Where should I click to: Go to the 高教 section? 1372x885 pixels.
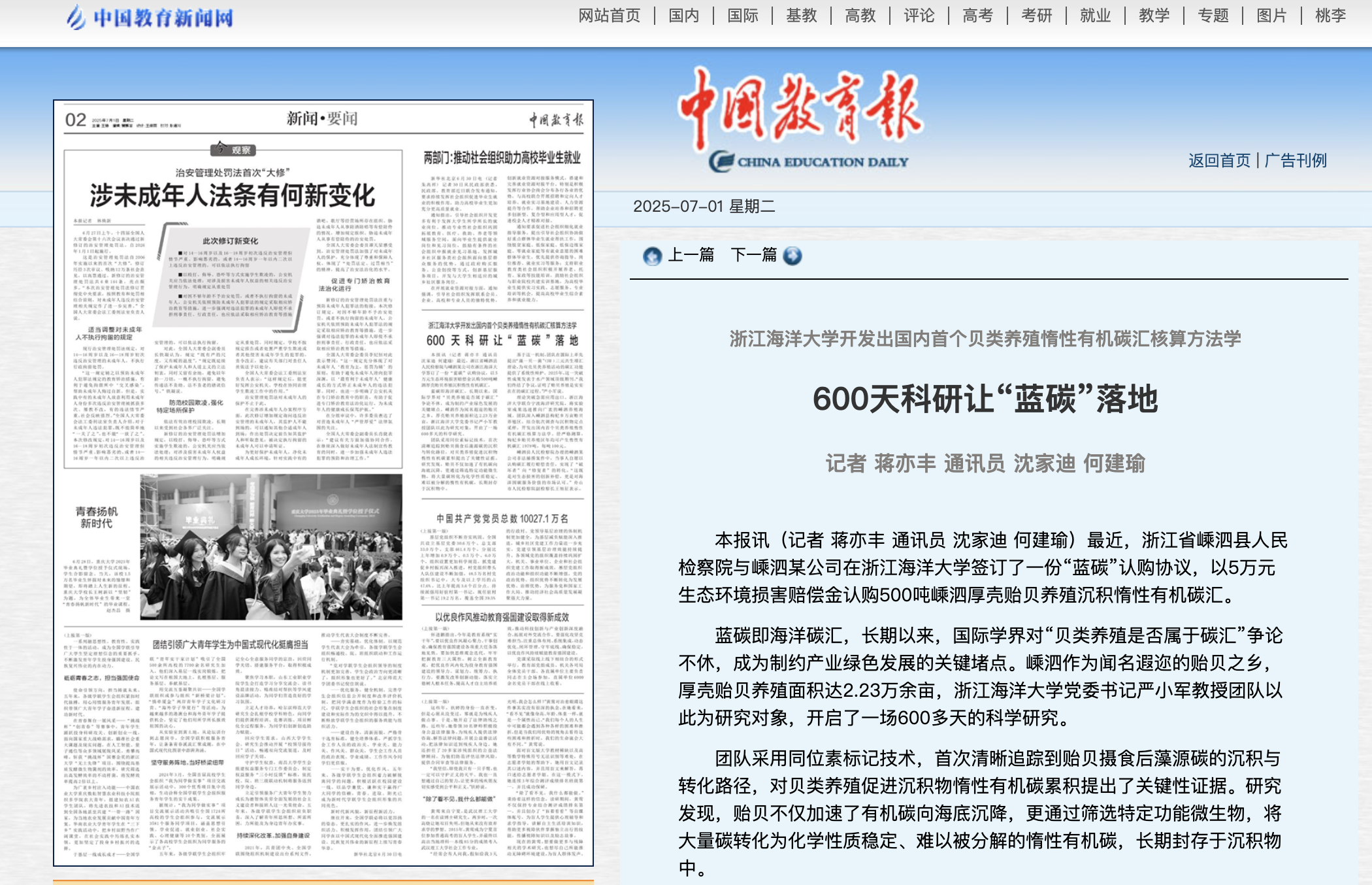pos(860,15)
